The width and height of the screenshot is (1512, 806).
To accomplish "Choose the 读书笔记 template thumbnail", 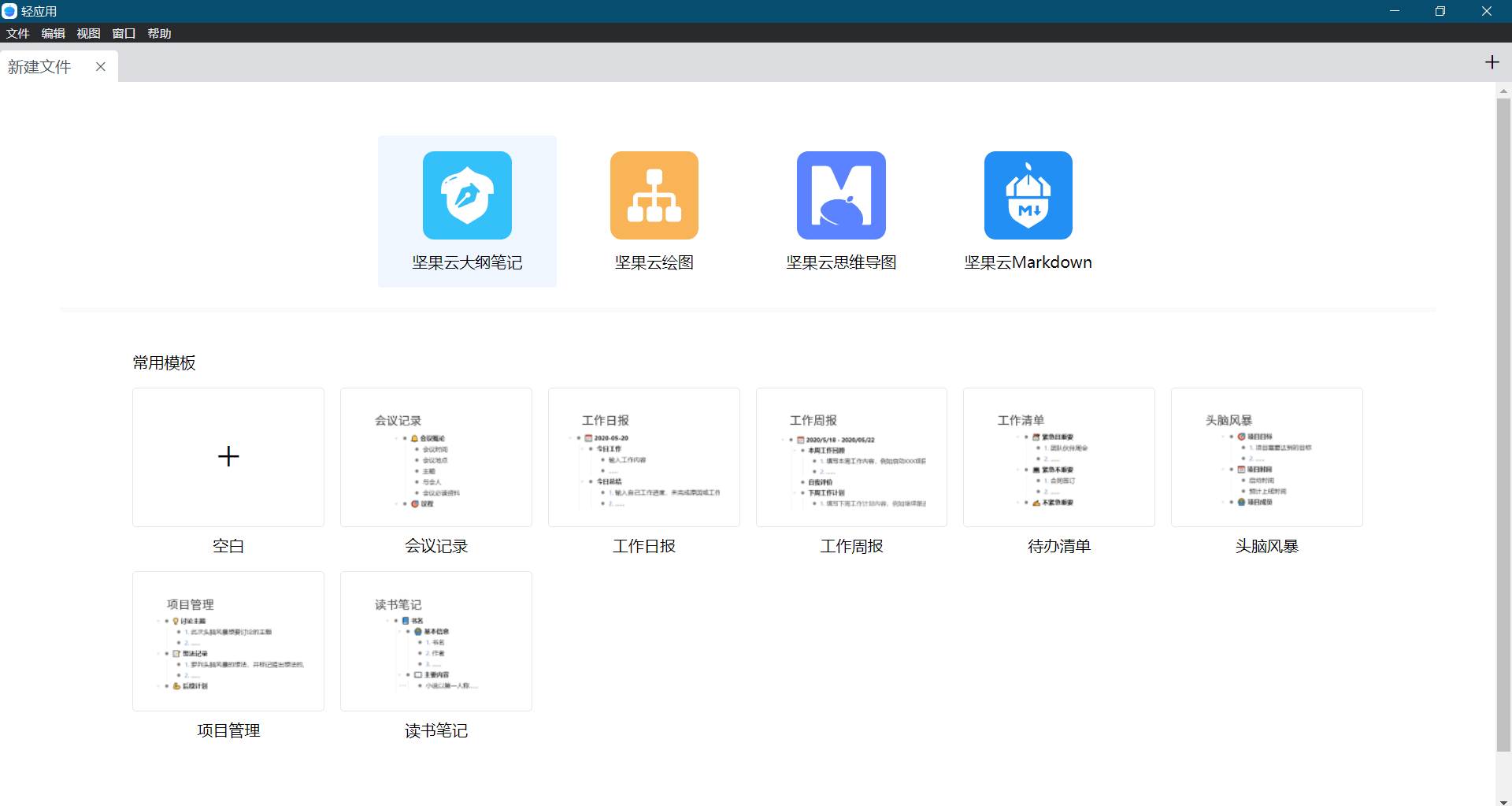I will pyautogui.click(x=436, y=641).
